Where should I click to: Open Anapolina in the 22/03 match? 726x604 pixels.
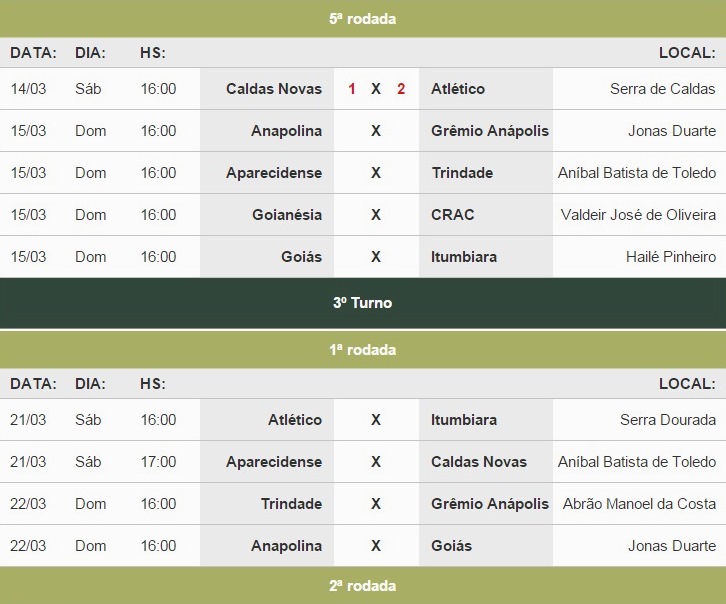click(286, 546)
